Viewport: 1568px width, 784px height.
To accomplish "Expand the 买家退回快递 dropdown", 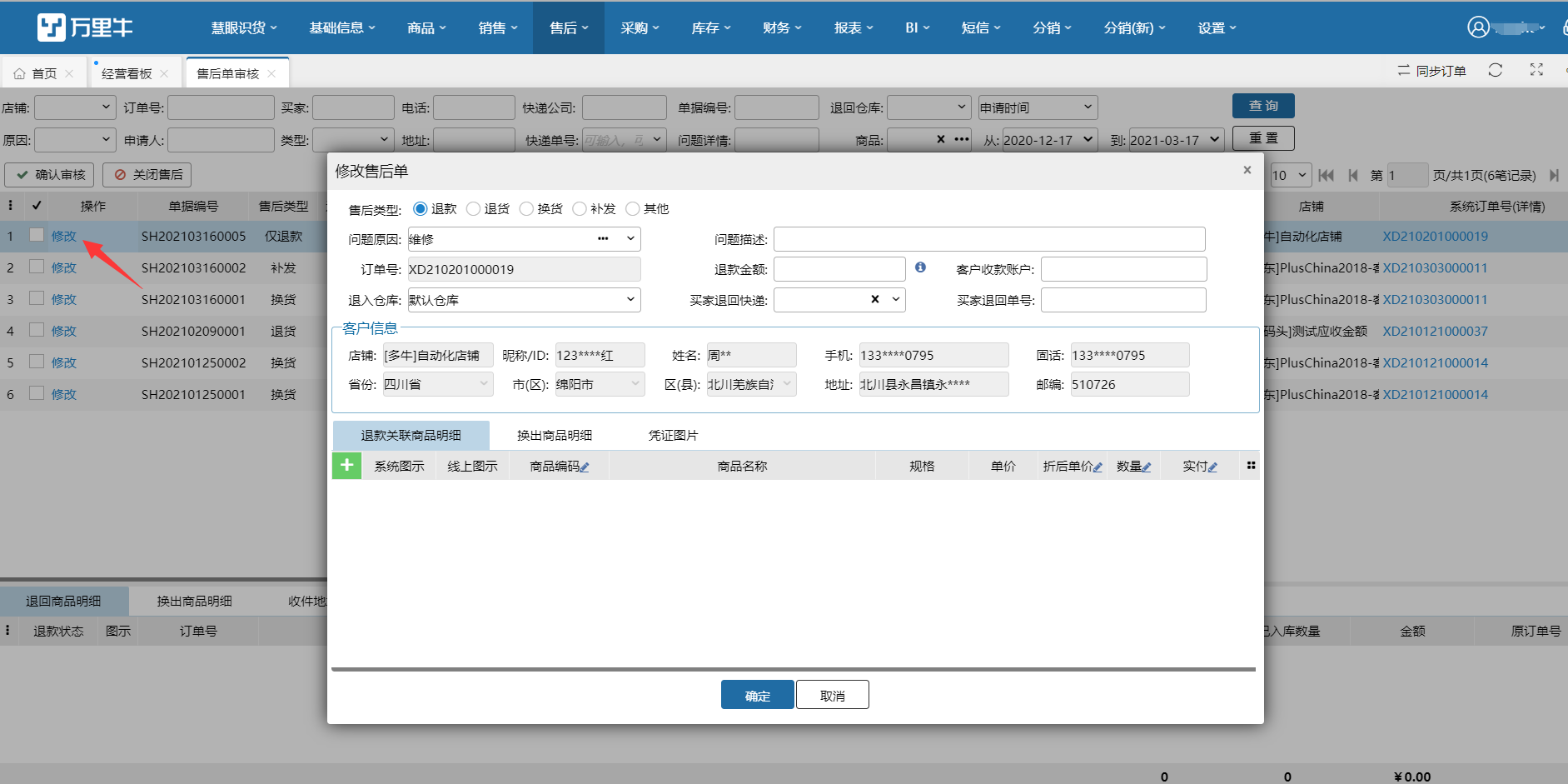I will click(896, 299).
